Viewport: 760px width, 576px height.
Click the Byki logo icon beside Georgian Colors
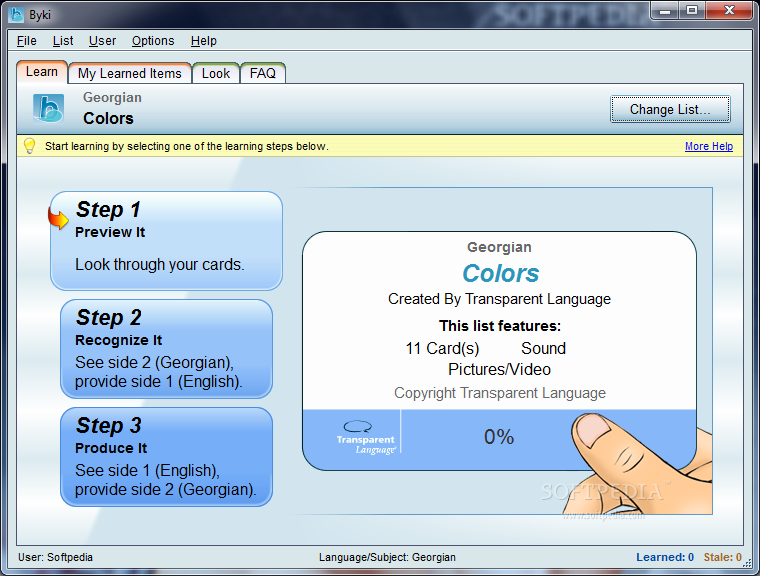tap(48, 109)
